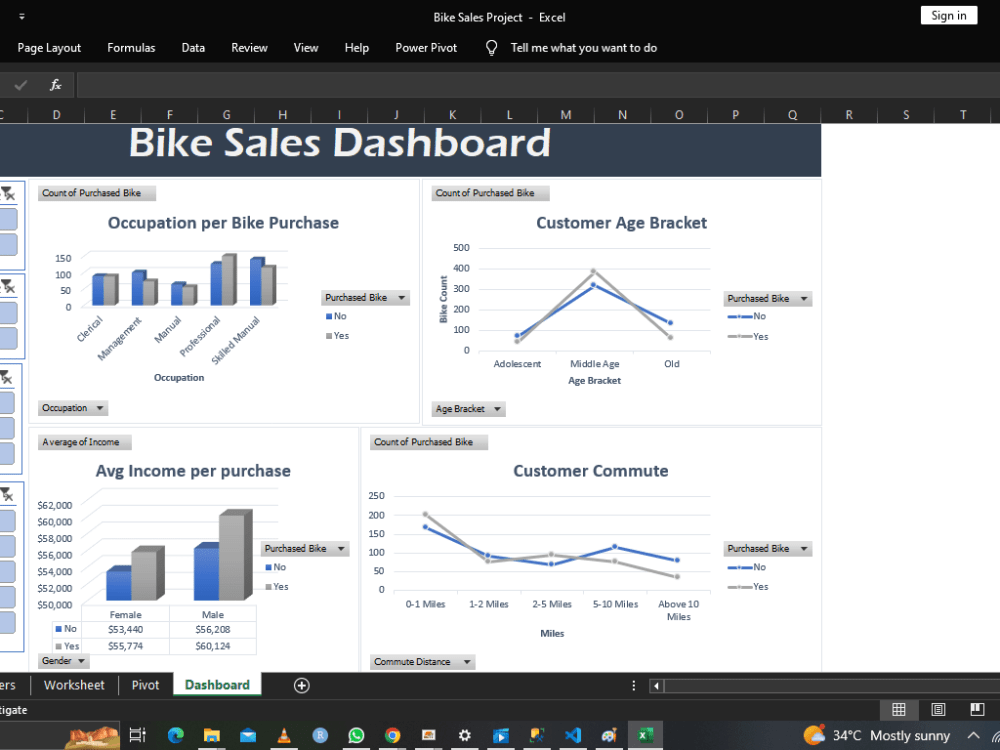Add a new sheet with the plus icon

301,685
